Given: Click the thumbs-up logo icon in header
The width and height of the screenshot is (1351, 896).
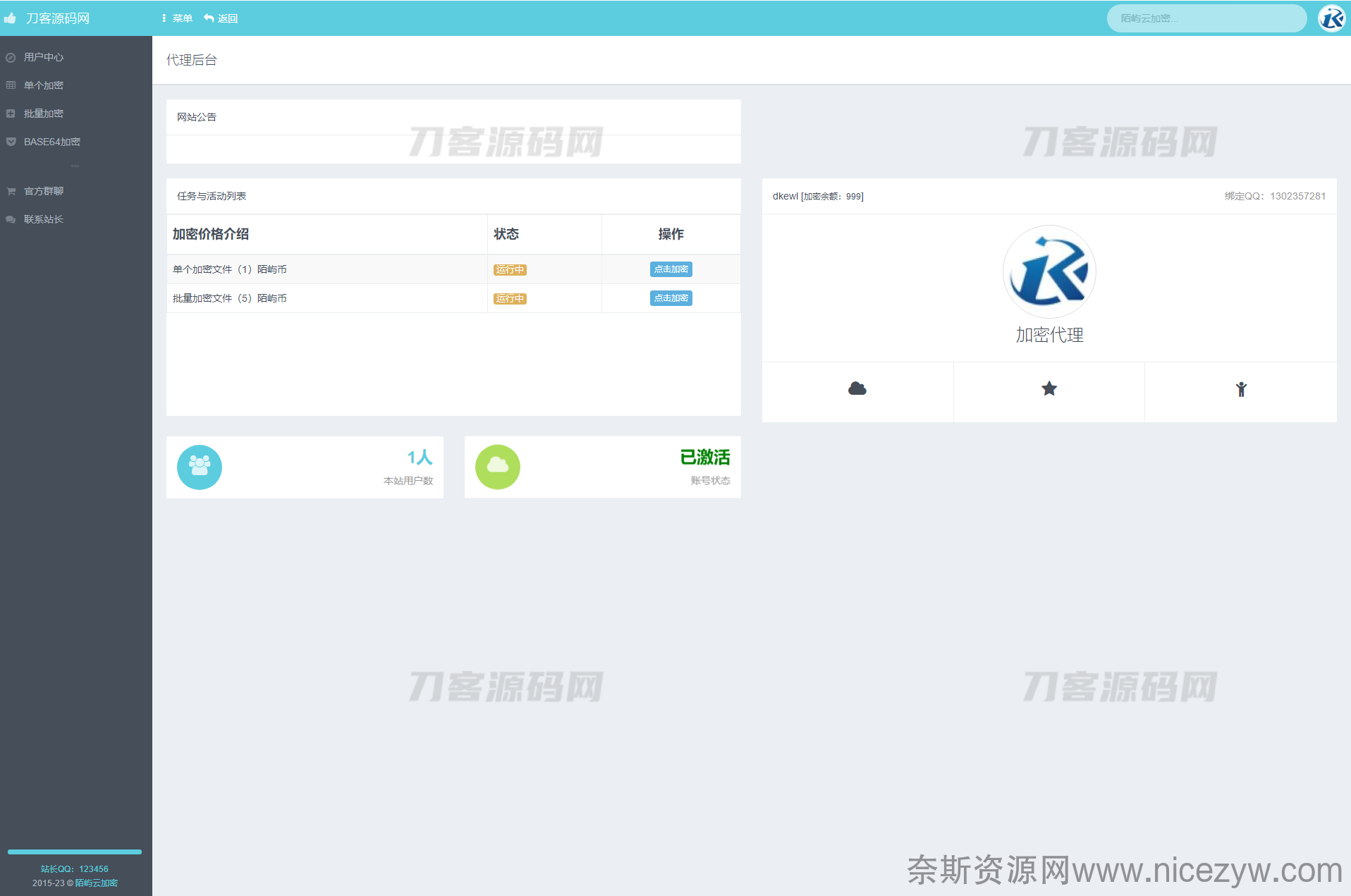Looking at the screenshot, I should click(x=10, y=18).
